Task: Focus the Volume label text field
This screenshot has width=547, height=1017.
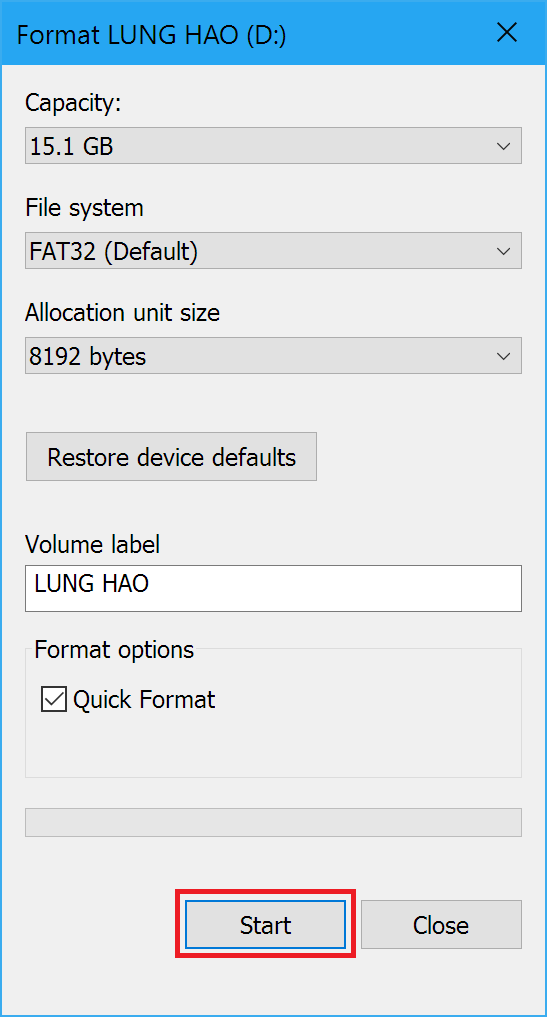Action: click(x=273, y=588)
